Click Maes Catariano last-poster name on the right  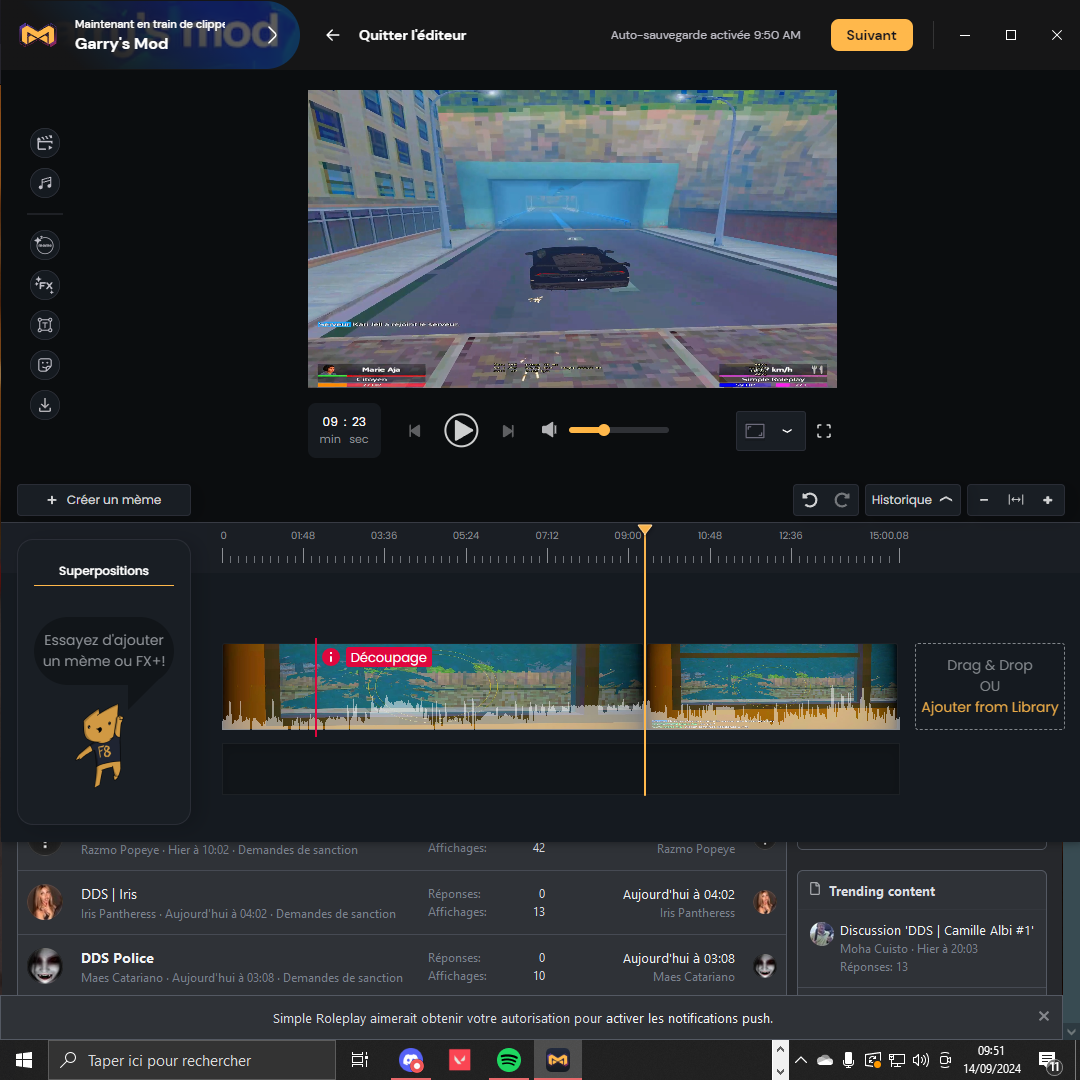click(x=694, y=977)
